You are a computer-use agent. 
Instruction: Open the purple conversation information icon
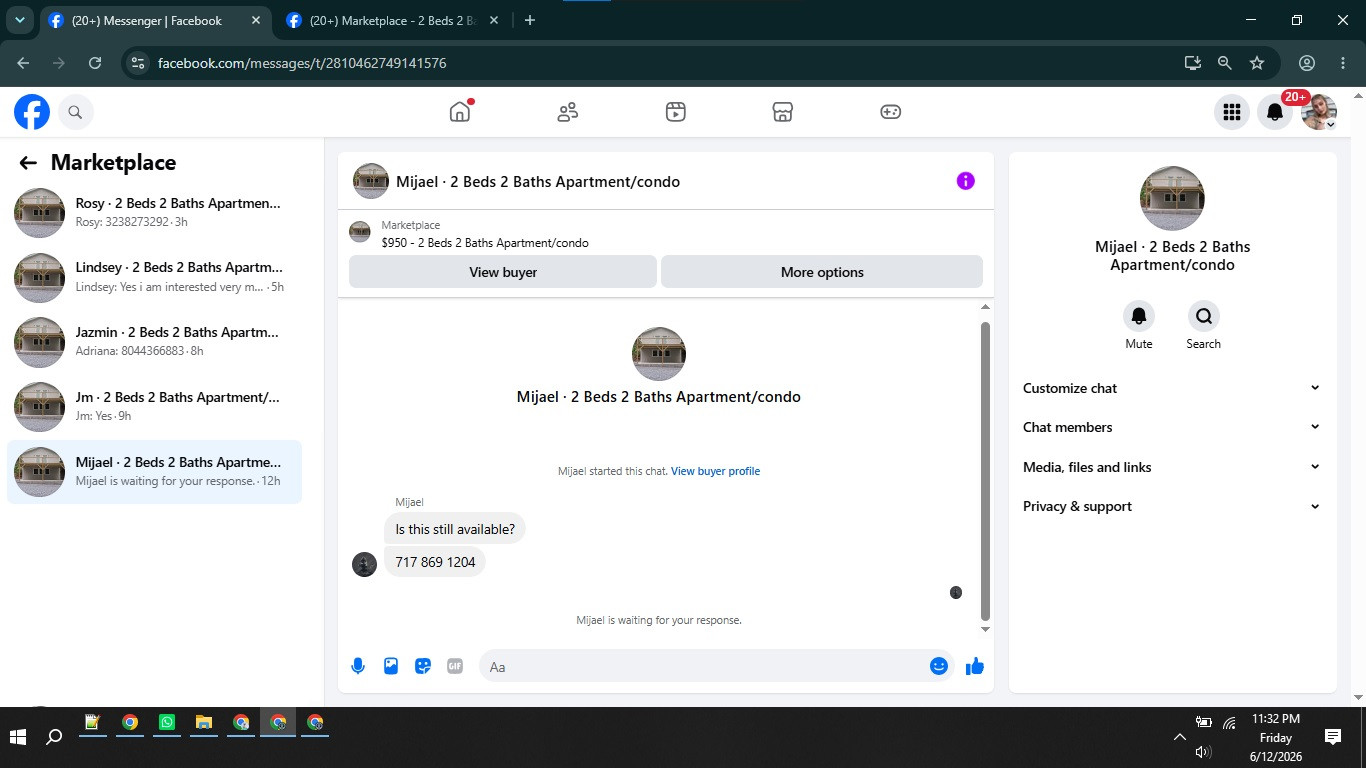(965, 181)
